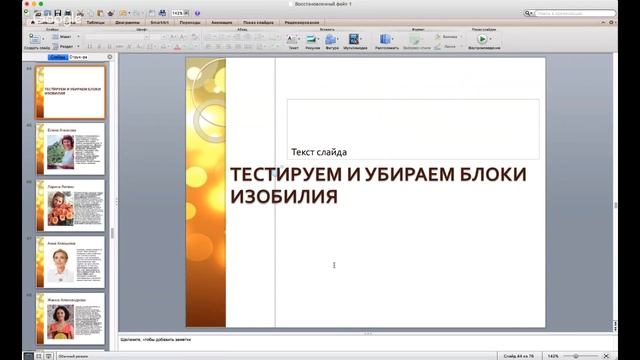Image resolution: width=640 pixels, height=360 pixels.
Task: Open the Переходы ribbon tab
Action: coord(190,22)
